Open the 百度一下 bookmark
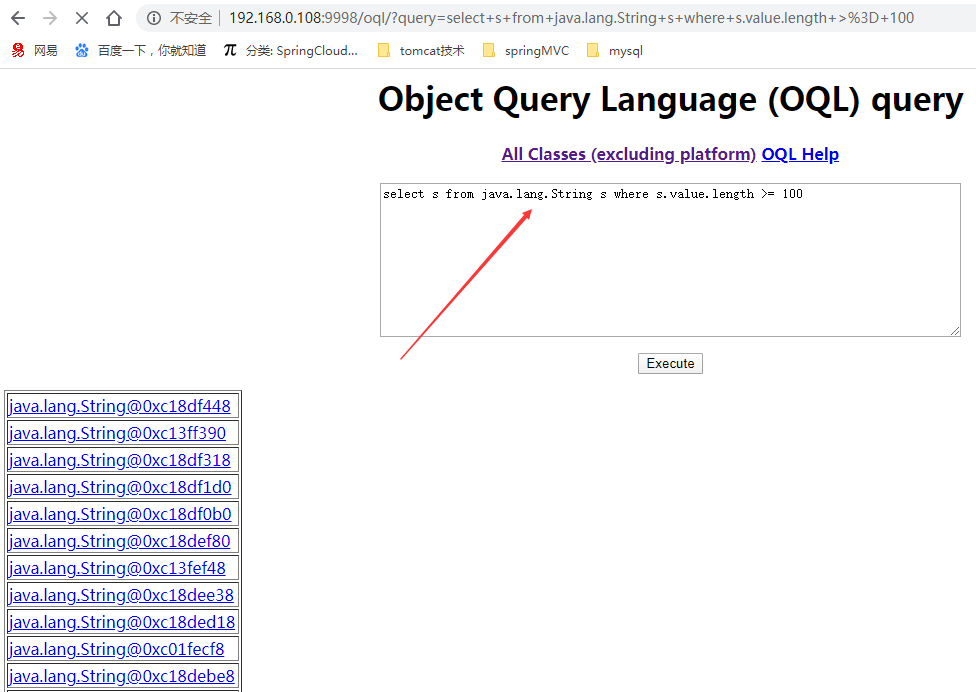The image size is (976, 692). pos(140,50)
